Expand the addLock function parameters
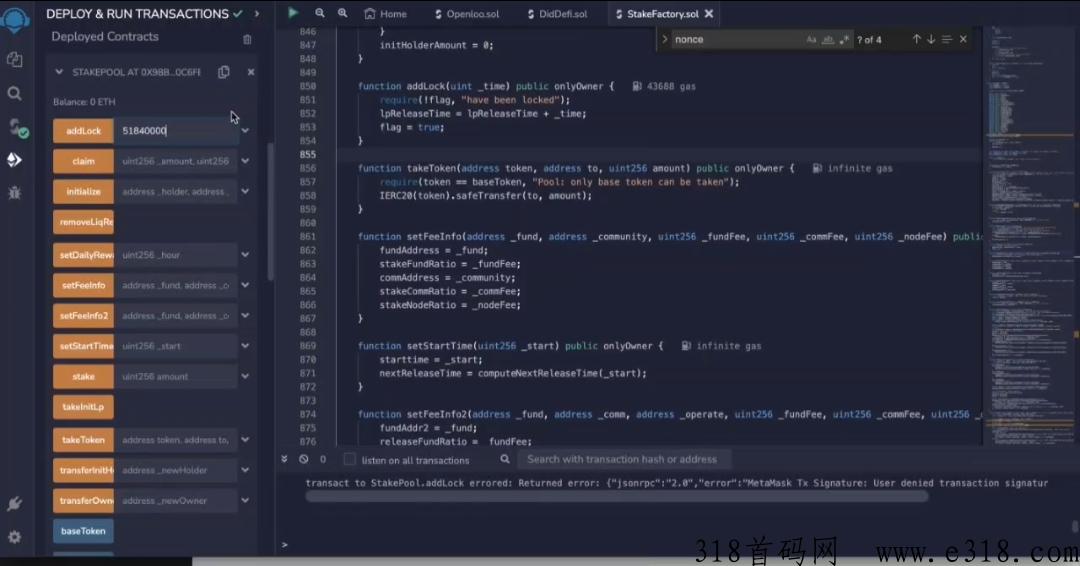Image resolution: width=1080 pixels, height=566 pixels. coord(245,130)
